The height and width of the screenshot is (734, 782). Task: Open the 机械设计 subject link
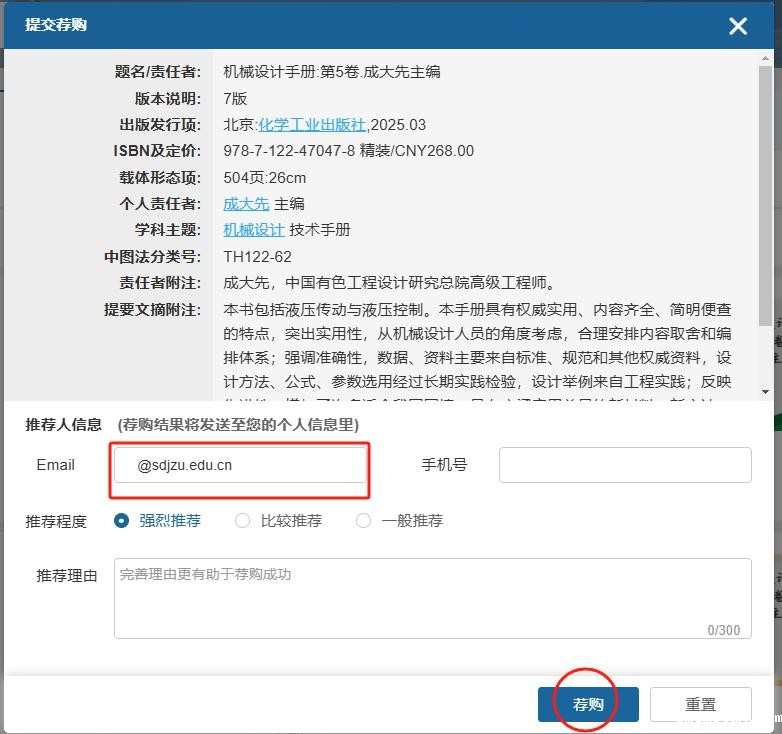click(253, 229)
